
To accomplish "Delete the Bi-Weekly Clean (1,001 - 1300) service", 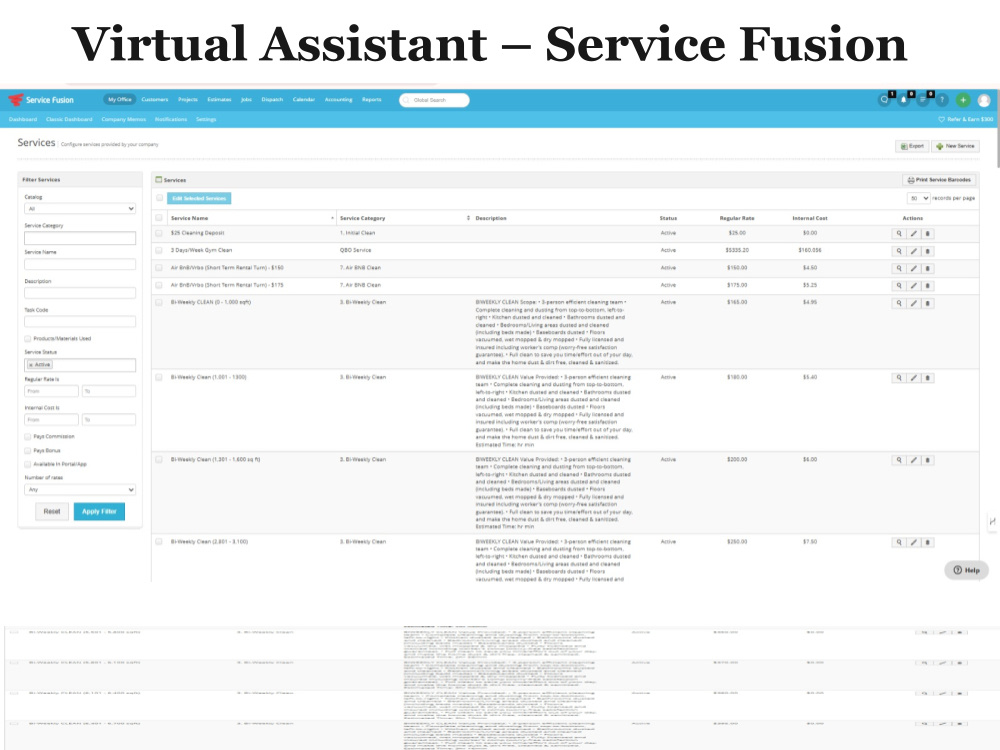I will 927,378.
